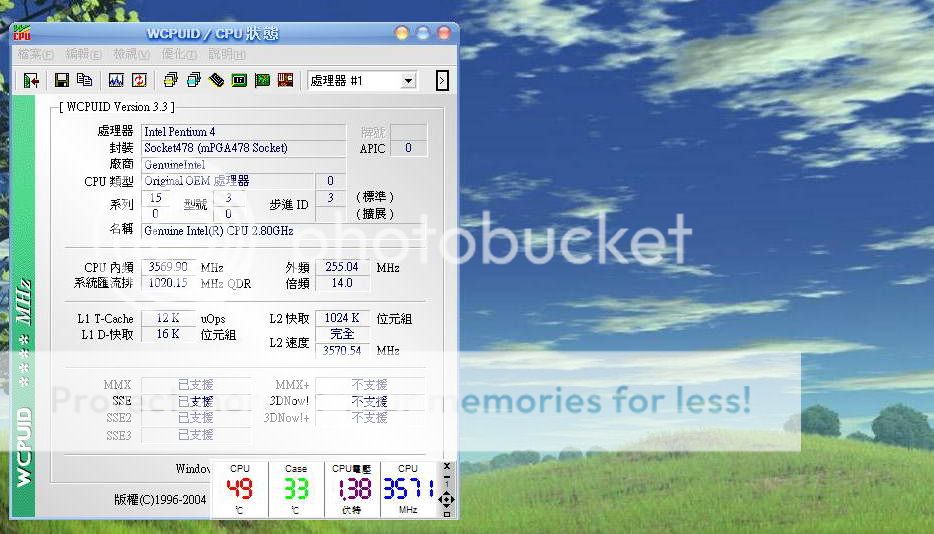Click the CPU temperature 49 readout

(240, 489)
